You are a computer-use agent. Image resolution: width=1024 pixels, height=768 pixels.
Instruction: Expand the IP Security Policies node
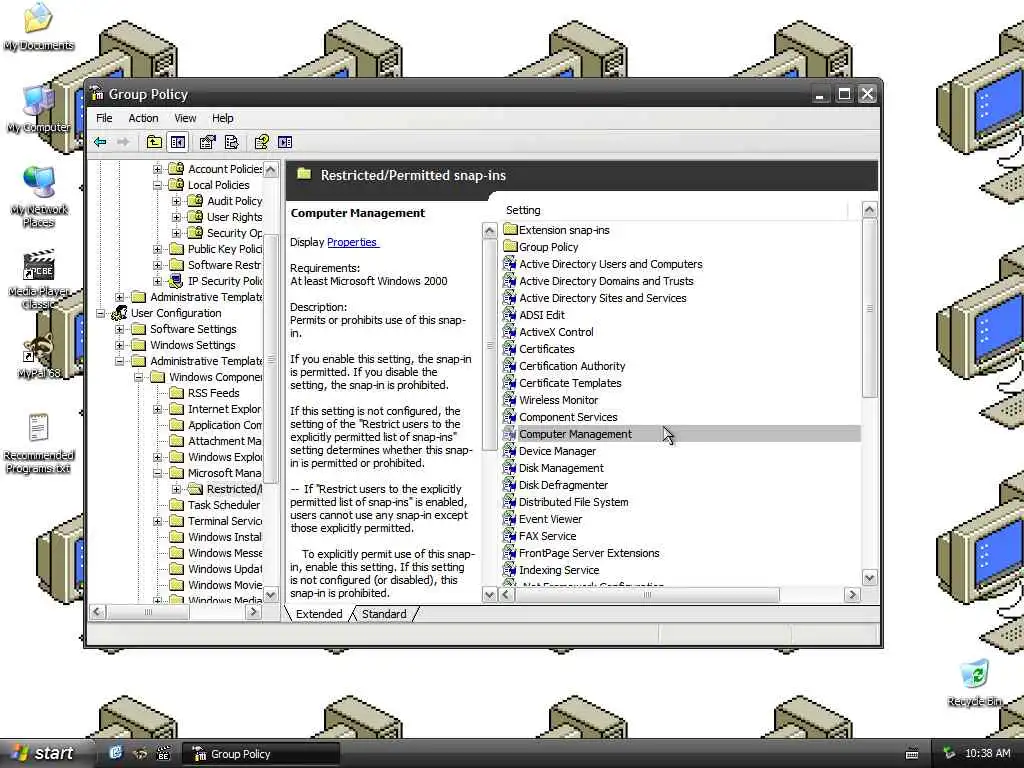(x=157, y=281)
